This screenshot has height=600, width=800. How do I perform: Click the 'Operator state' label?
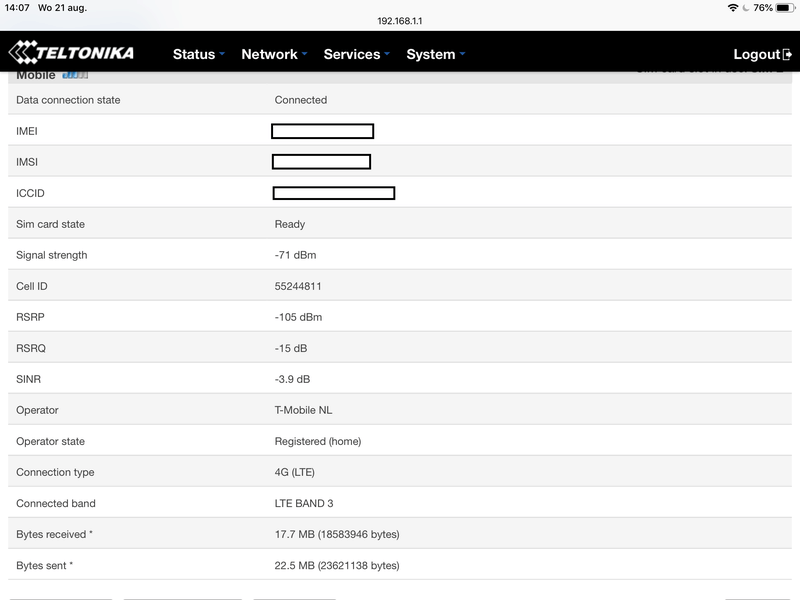pyautogui.click(x=50, y=441)
